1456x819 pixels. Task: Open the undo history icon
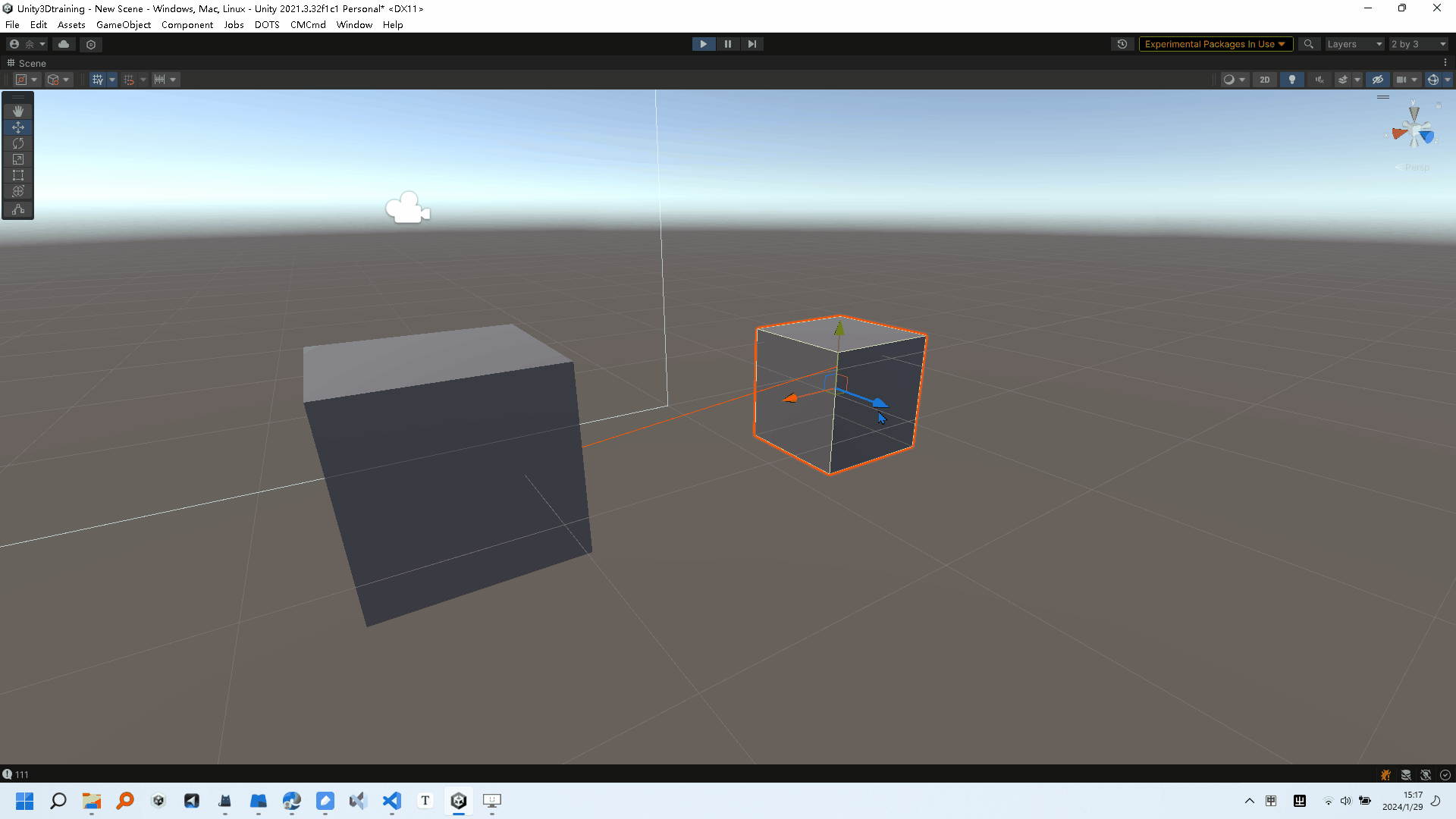pos(1122,44)
